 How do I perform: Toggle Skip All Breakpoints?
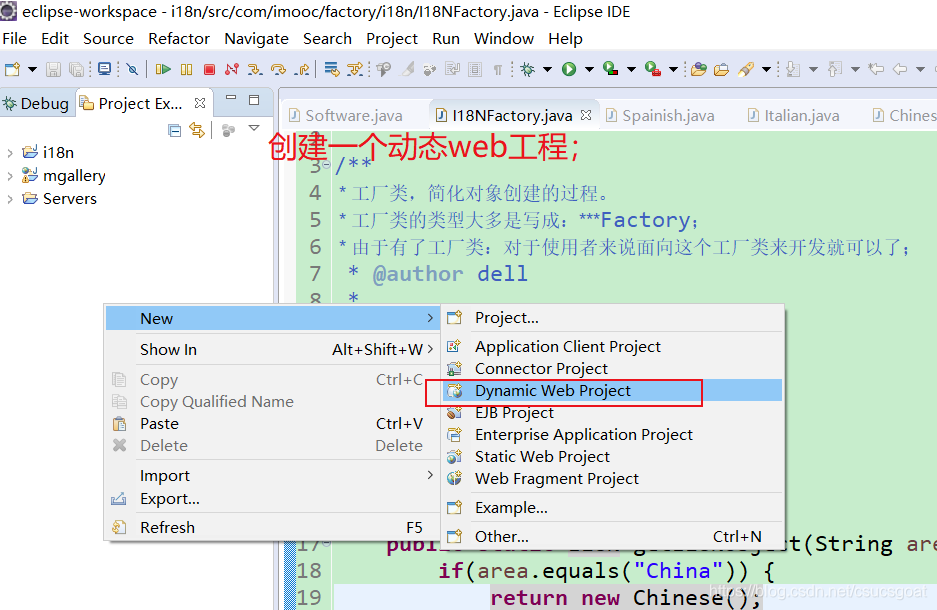133,69
